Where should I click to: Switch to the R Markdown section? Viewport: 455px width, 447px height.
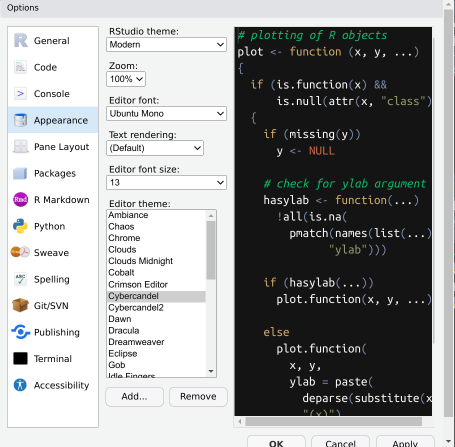53,200
